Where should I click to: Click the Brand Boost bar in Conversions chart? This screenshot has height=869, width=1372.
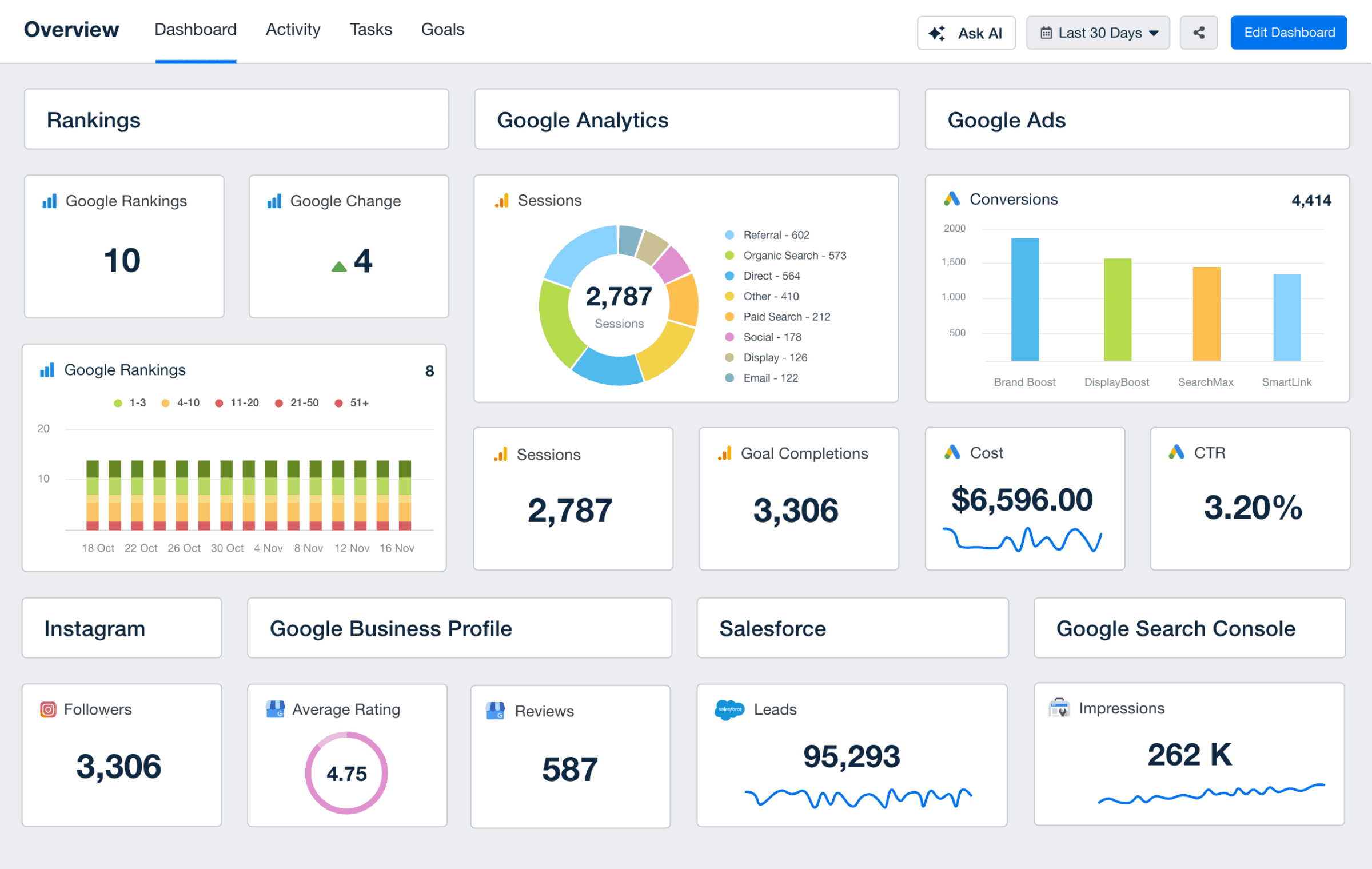1024,299
